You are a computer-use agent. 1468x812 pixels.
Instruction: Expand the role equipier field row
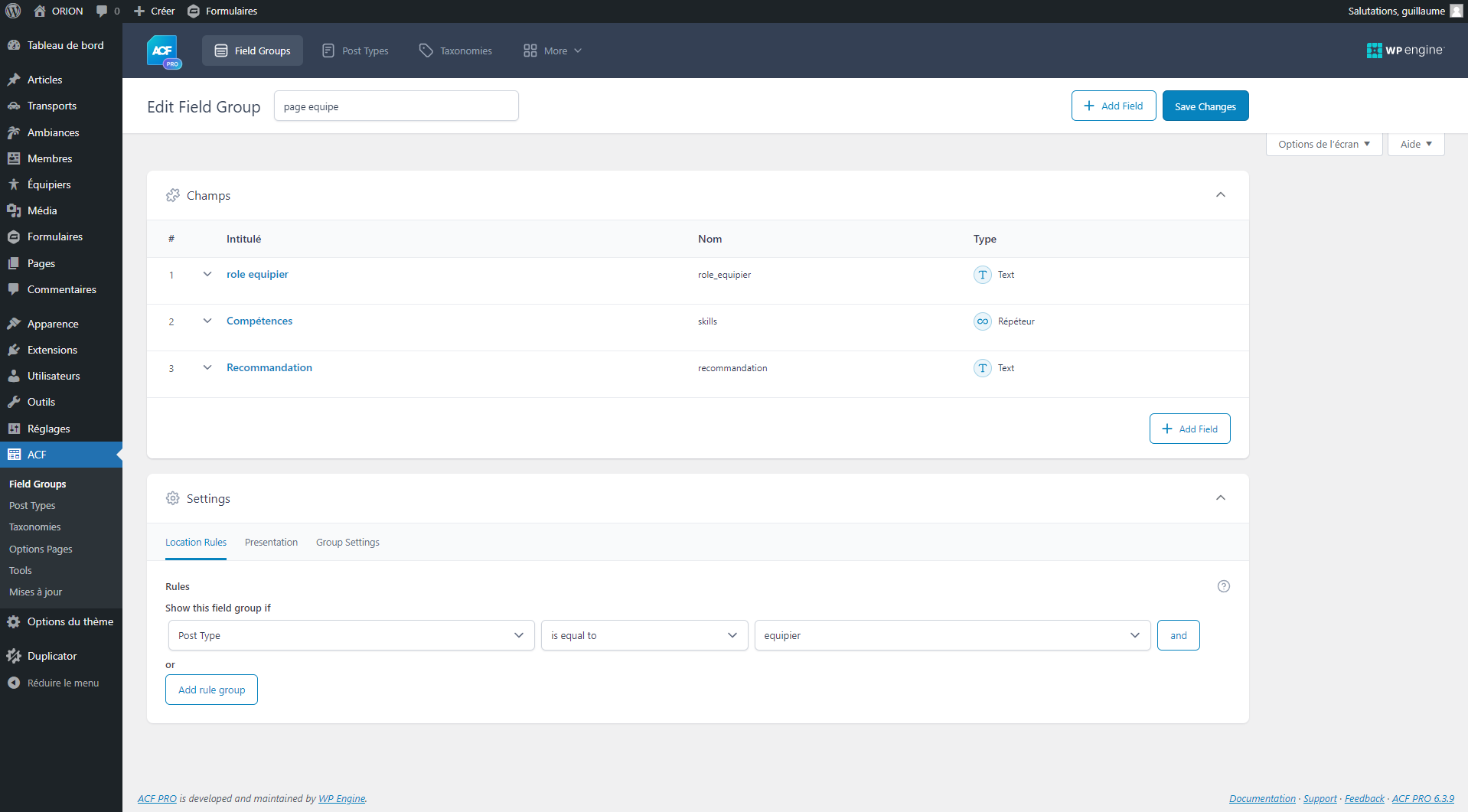(x=207, y=275)
